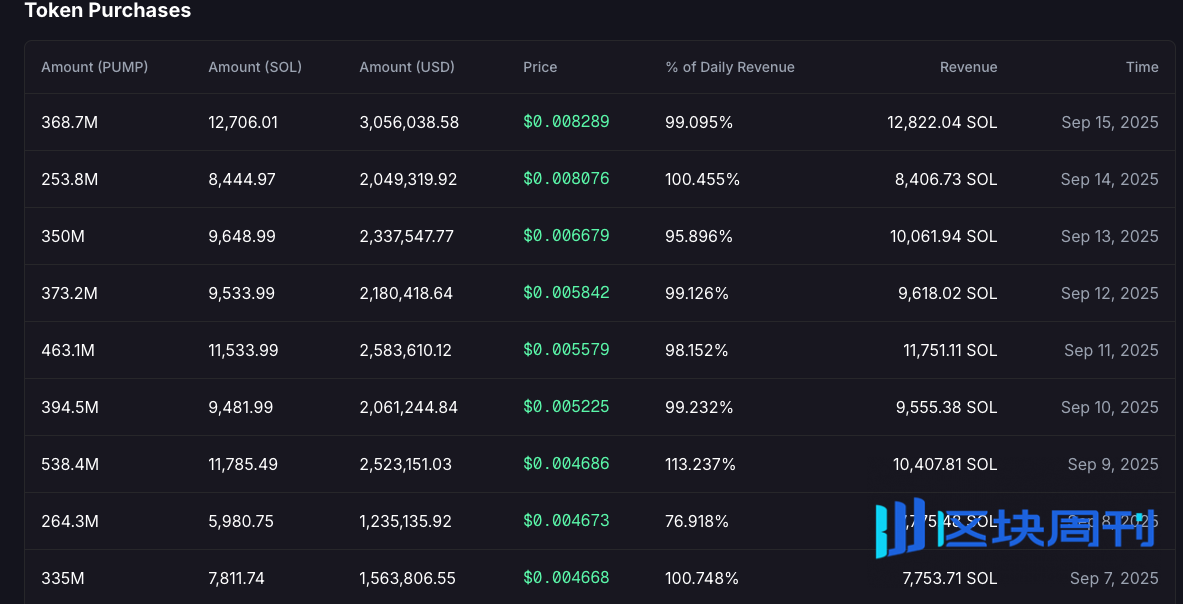The width and height of the screenshot is (1183, 604).
Task: Click the 9,648.99 SOL amount
Action: pyautogui.click(x=242, y=236)
